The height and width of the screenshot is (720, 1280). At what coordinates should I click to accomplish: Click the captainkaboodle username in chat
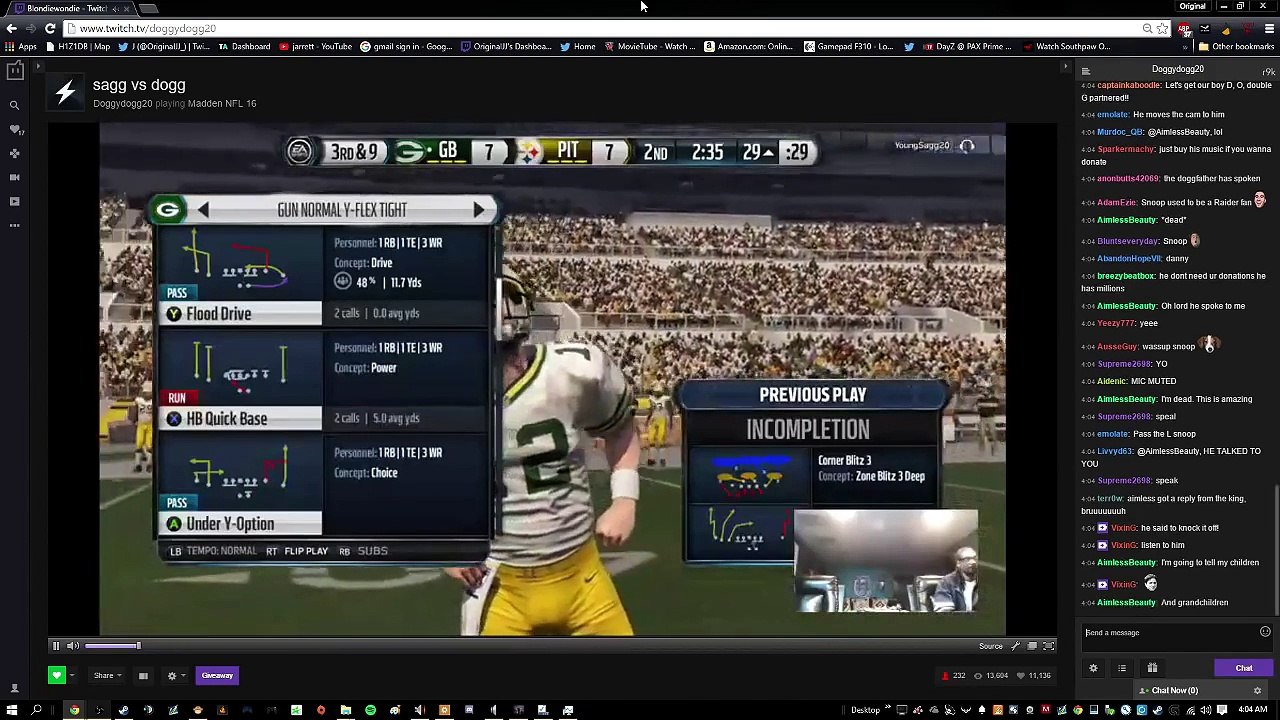pos(1129,86)
